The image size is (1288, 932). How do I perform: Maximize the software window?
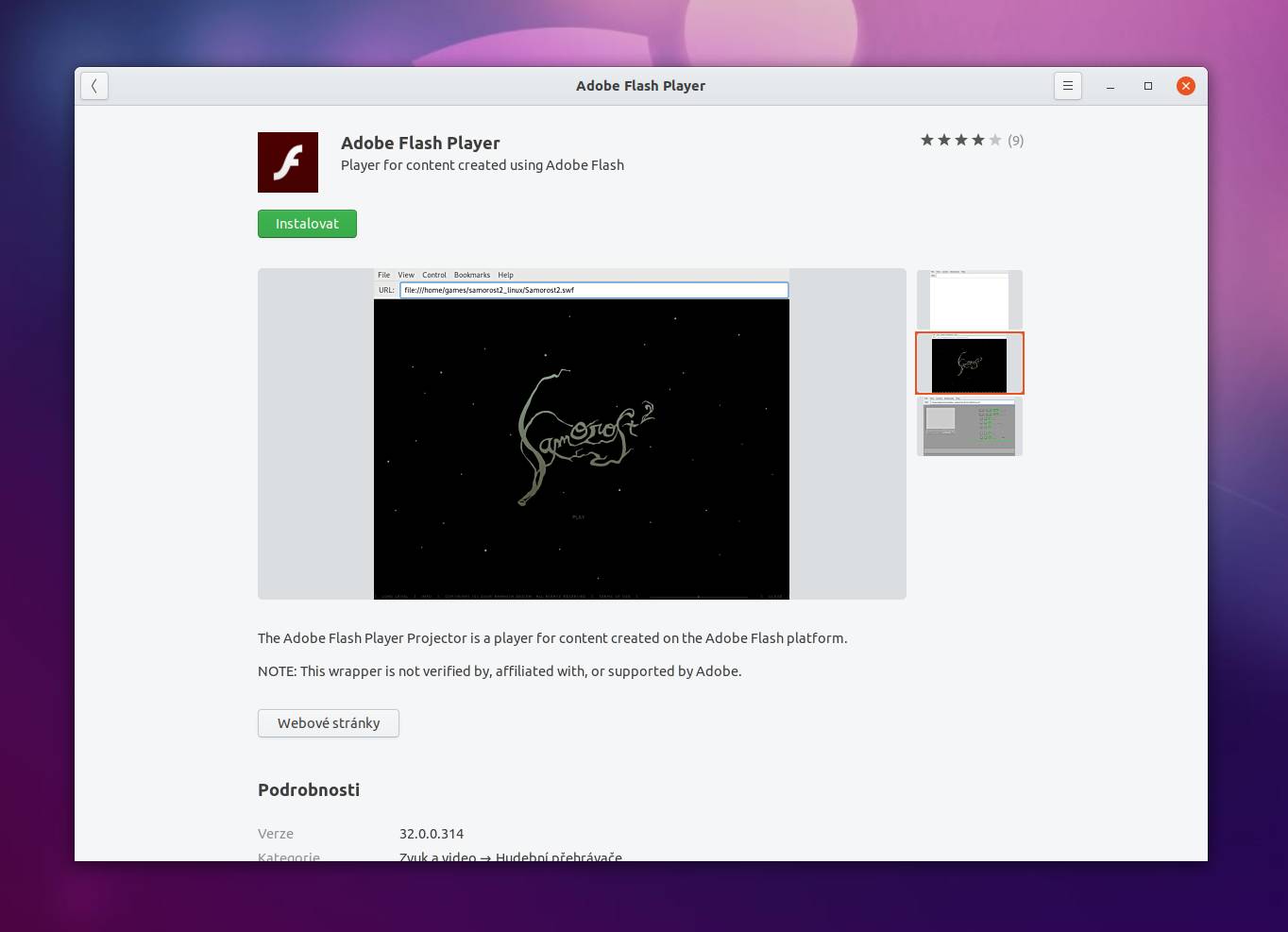1148,86
